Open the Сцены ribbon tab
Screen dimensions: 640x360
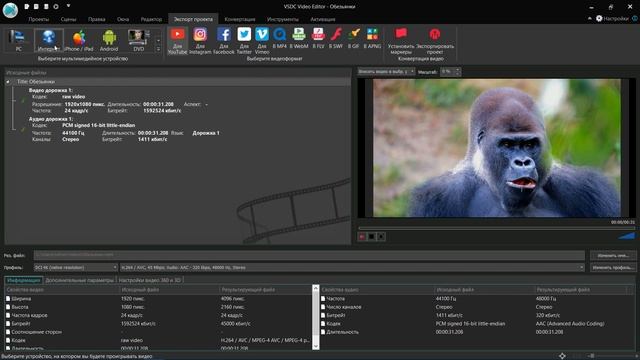click(x=69, y=19)
